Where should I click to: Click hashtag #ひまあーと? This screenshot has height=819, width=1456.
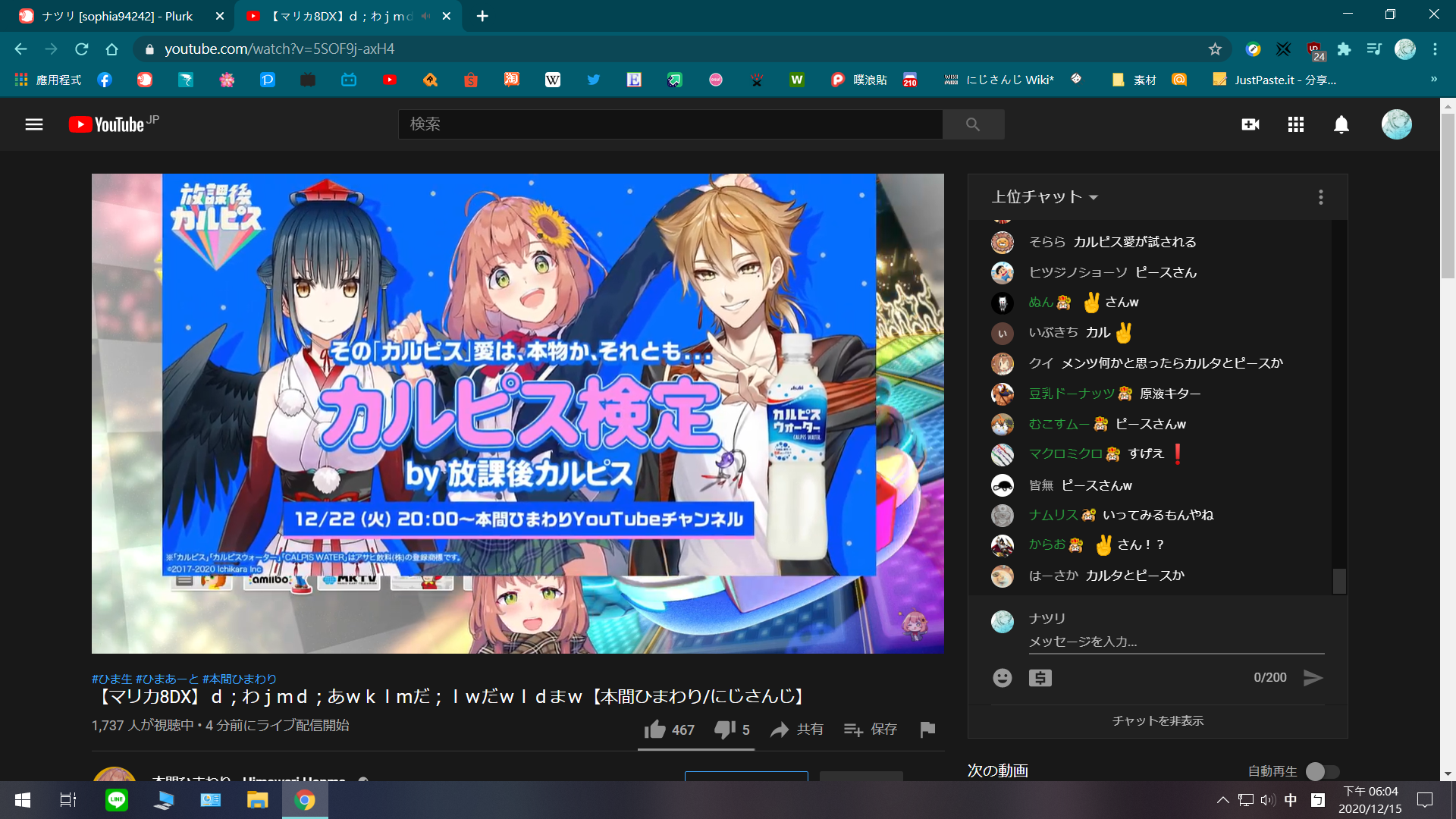(x=167, y=679)
